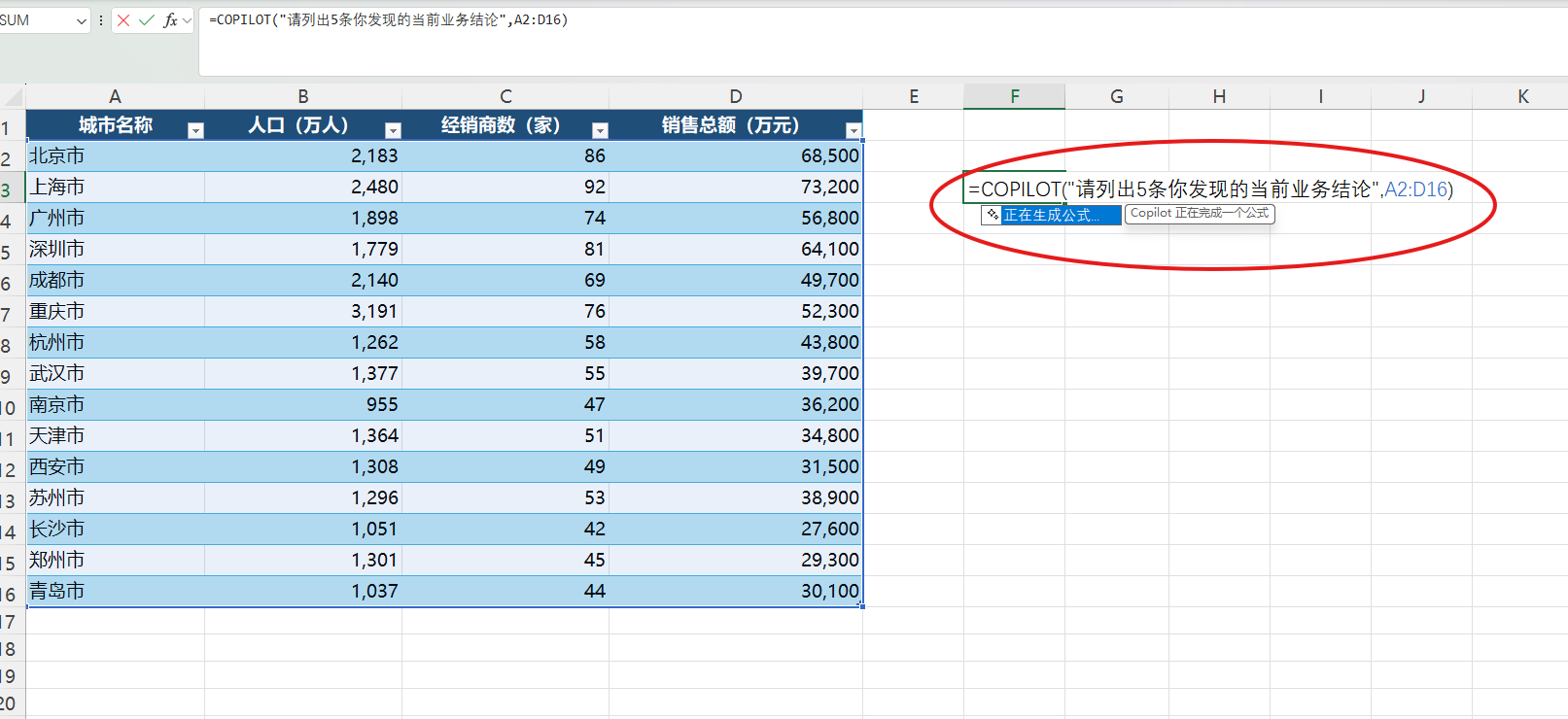Open the 人口（万人） column filter dropdown
This screenshot has height=719, width=1568.
point(393,130)
